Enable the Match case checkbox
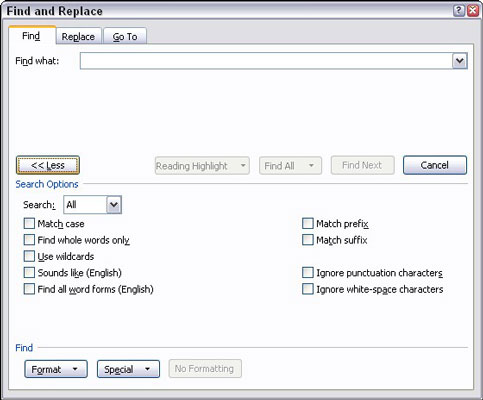The height and width of the screenshot is (400, 483). (x=29, y=223)
